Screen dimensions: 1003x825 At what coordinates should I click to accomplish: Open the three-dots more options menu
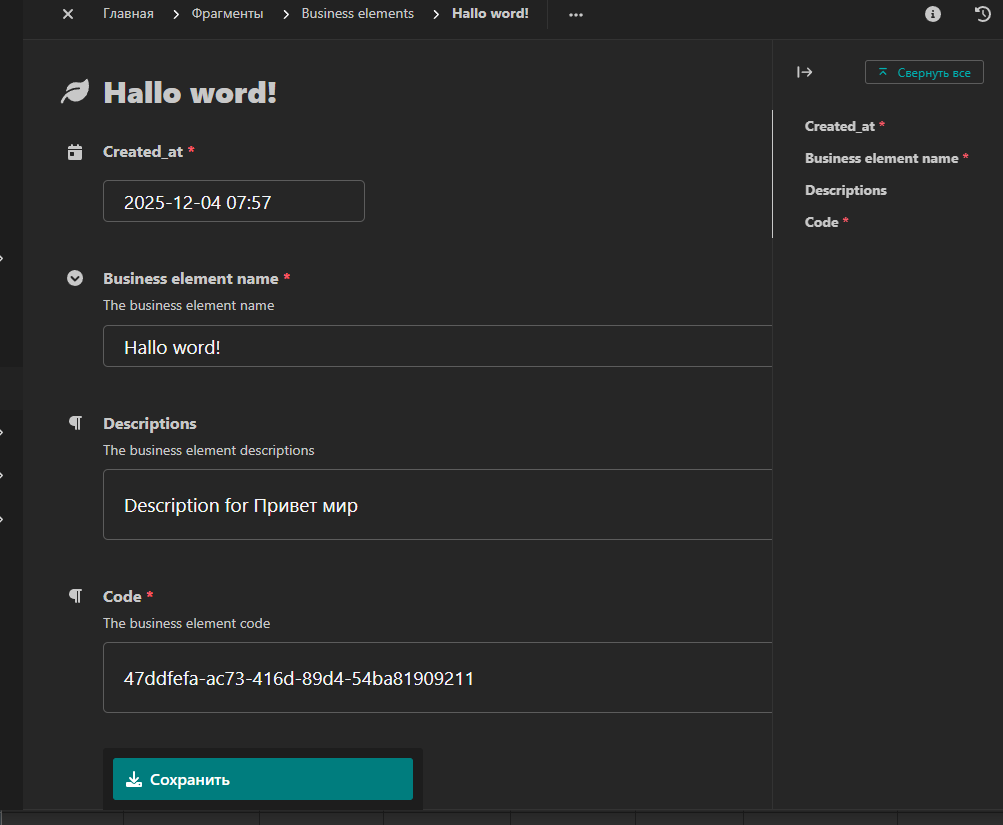tap(576, 15)
